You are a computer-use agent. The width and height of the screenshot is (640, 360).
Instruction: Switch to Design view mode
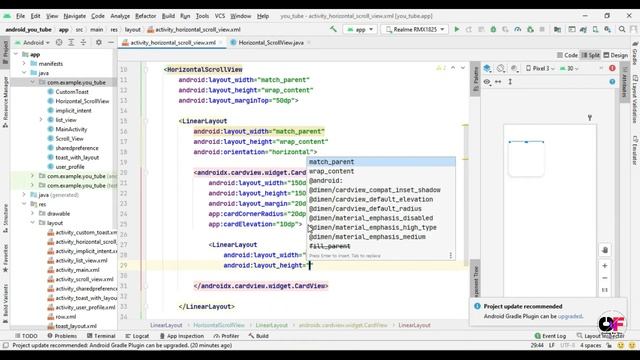click(616, 55)
